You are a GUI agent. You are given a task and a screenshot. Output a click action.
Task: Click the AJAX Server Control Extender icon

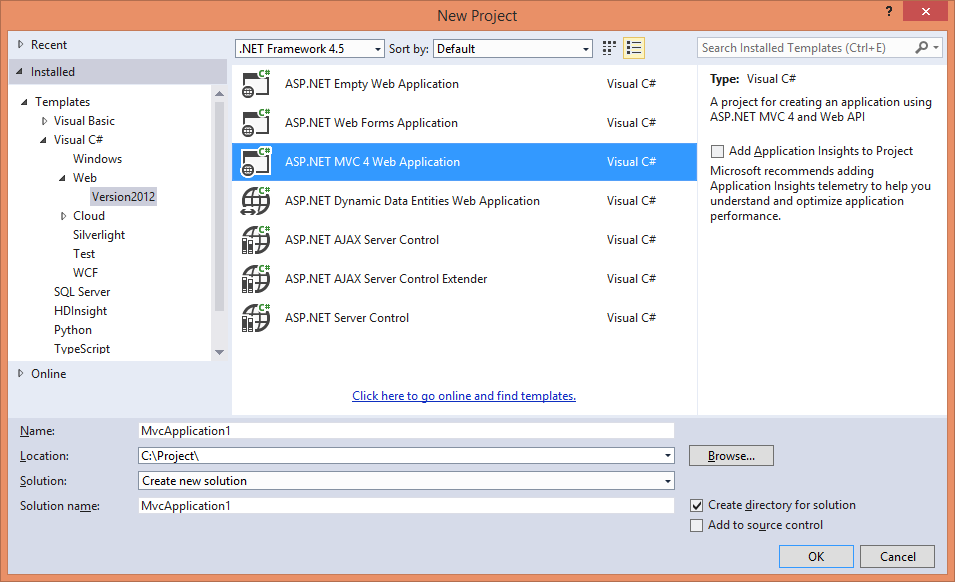pyautogui.click(x=256, y=279)
